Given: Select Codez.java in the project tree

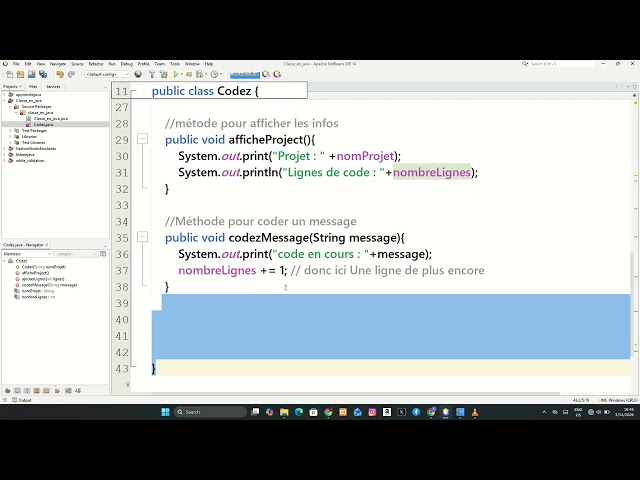Looking at the screenshot, I should click(x=43, y=124).
